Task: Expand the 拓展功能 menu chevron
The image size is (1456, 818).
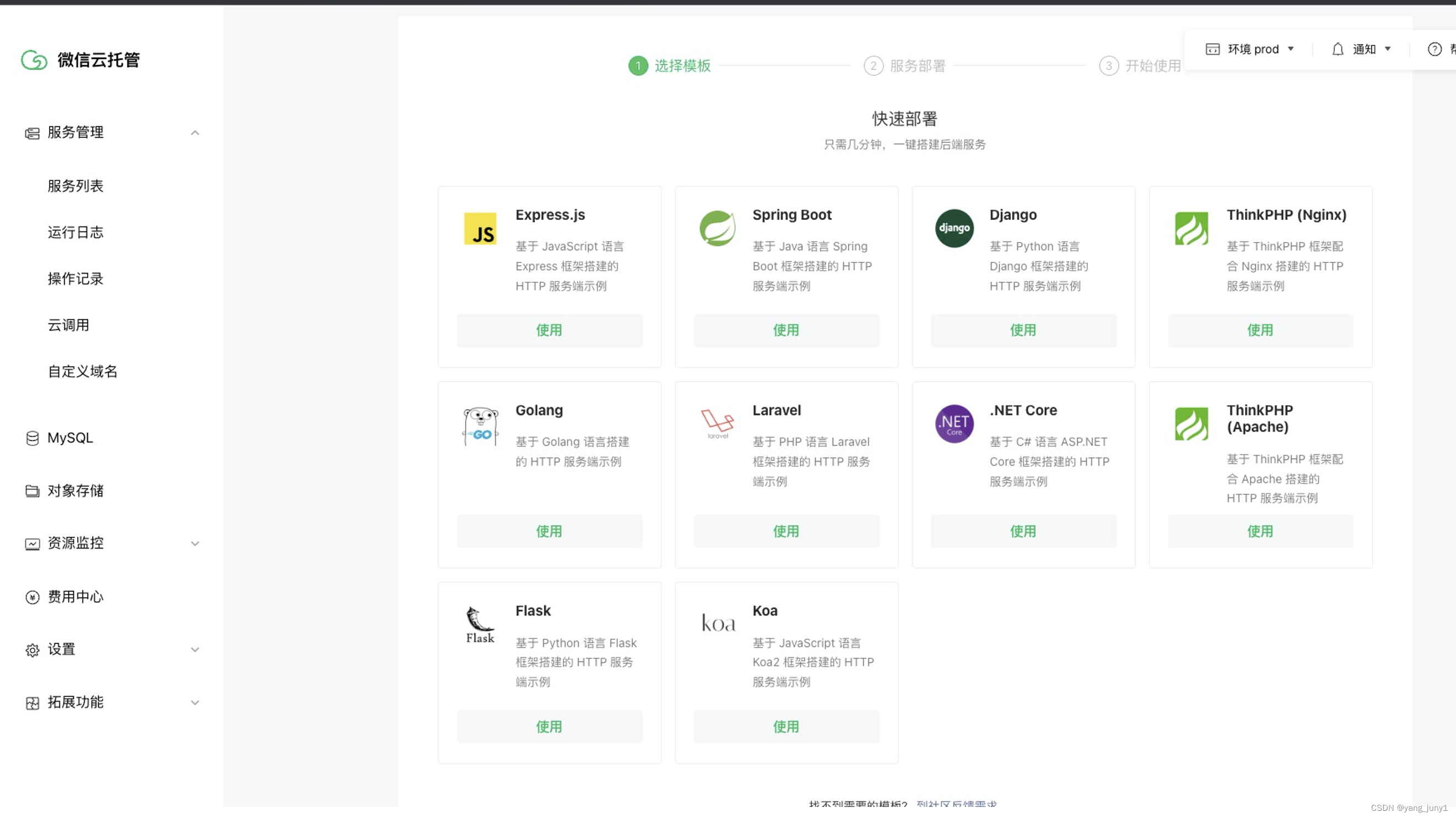Action: [195, 703]
